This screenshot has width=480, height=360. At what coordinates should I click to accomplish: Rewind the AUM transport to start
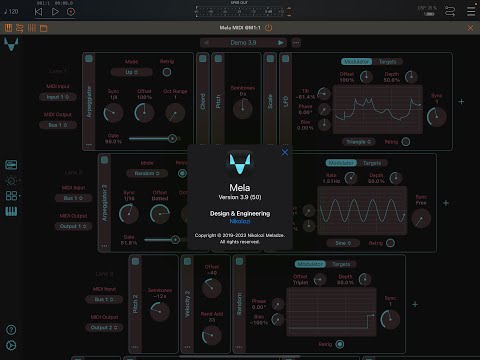[x=39, y=12]
